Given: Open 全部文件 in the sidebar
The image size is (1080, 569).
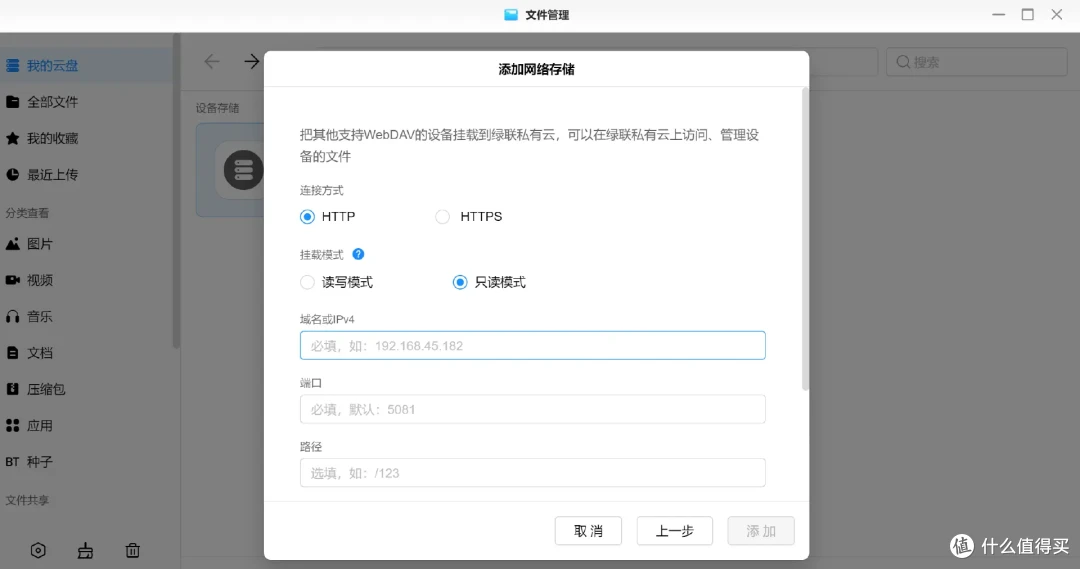Looking at the screenshot, I should click(86, 102).
